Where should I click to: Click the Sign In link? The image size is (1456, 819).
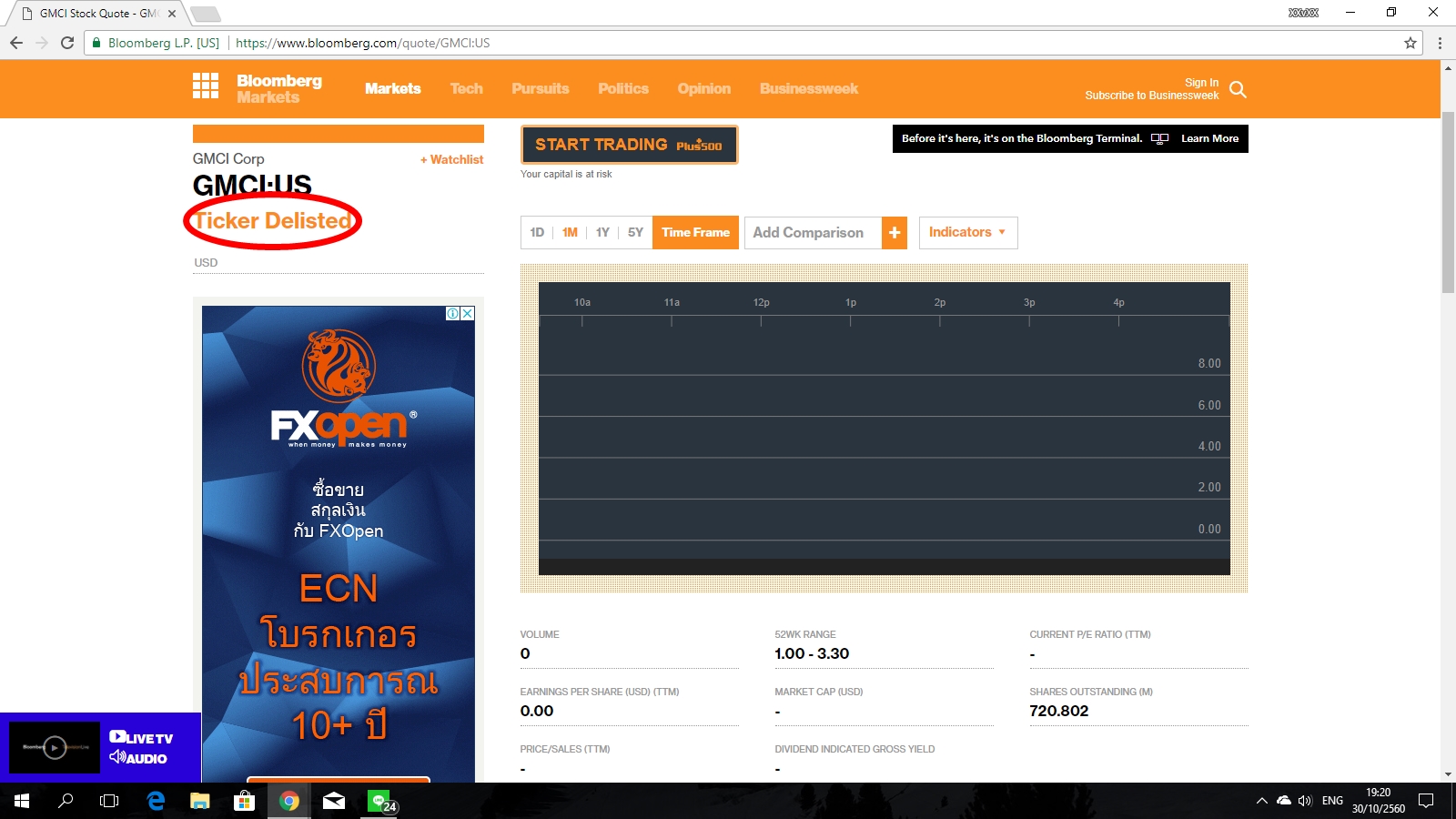point(1201,82)
